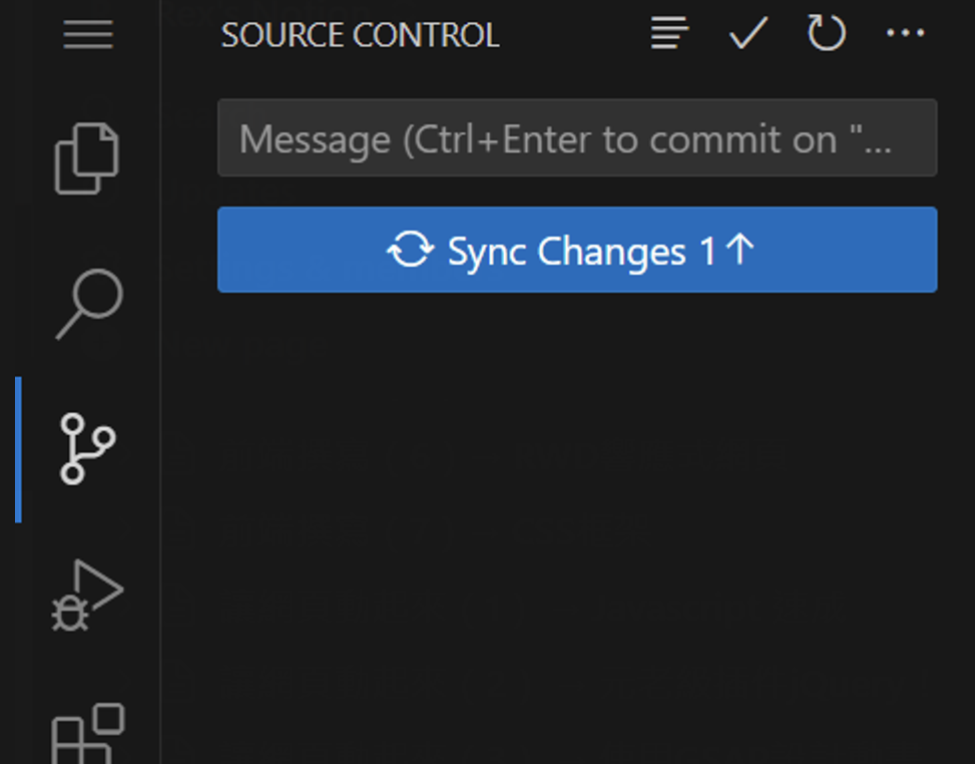Focus the commit message input box

coord(577,138)
